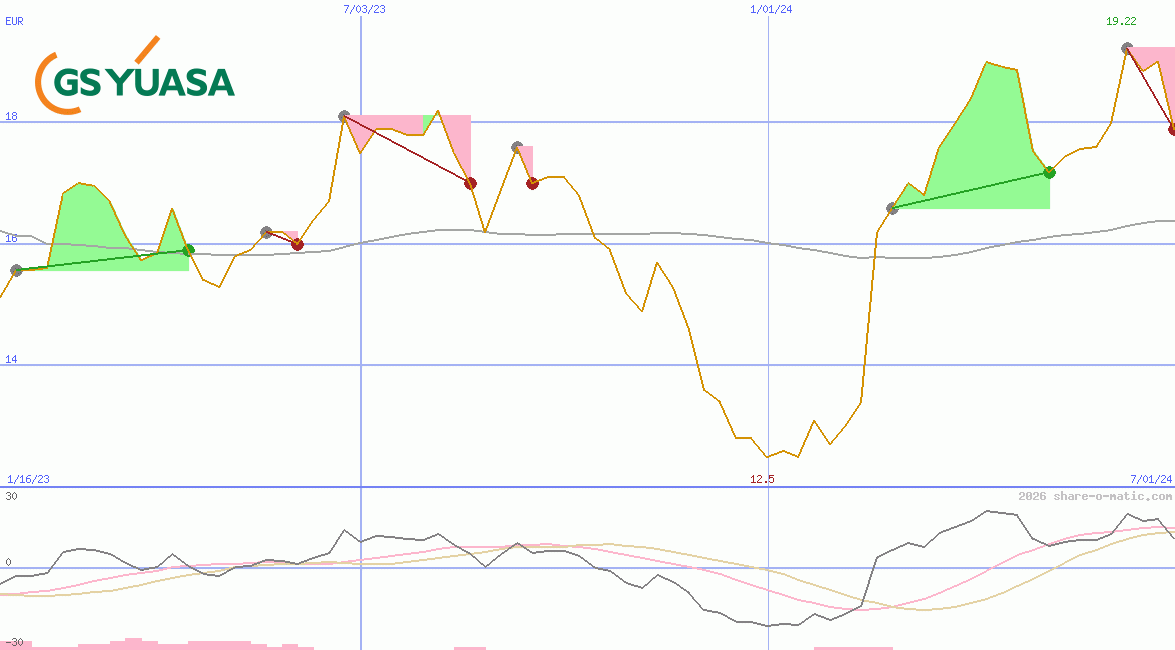Click the 12.5 low price label

coord(762,479)
